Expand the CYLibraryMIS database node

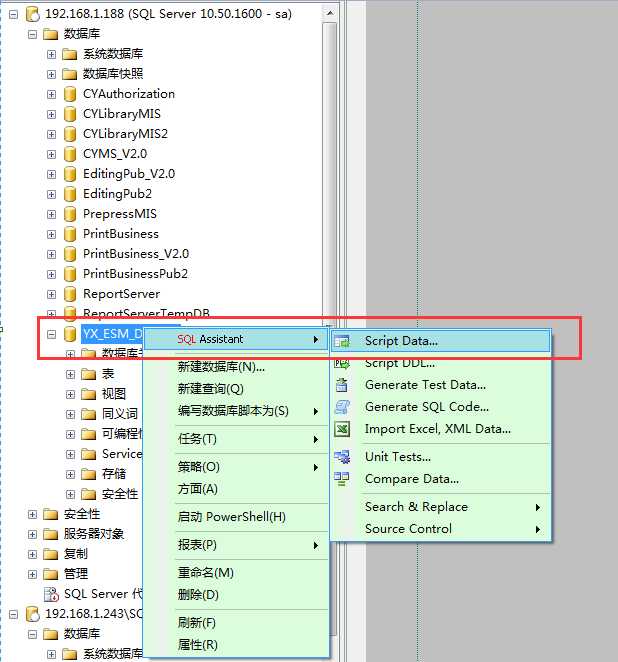pyautogui.click(x=52, y=114)
